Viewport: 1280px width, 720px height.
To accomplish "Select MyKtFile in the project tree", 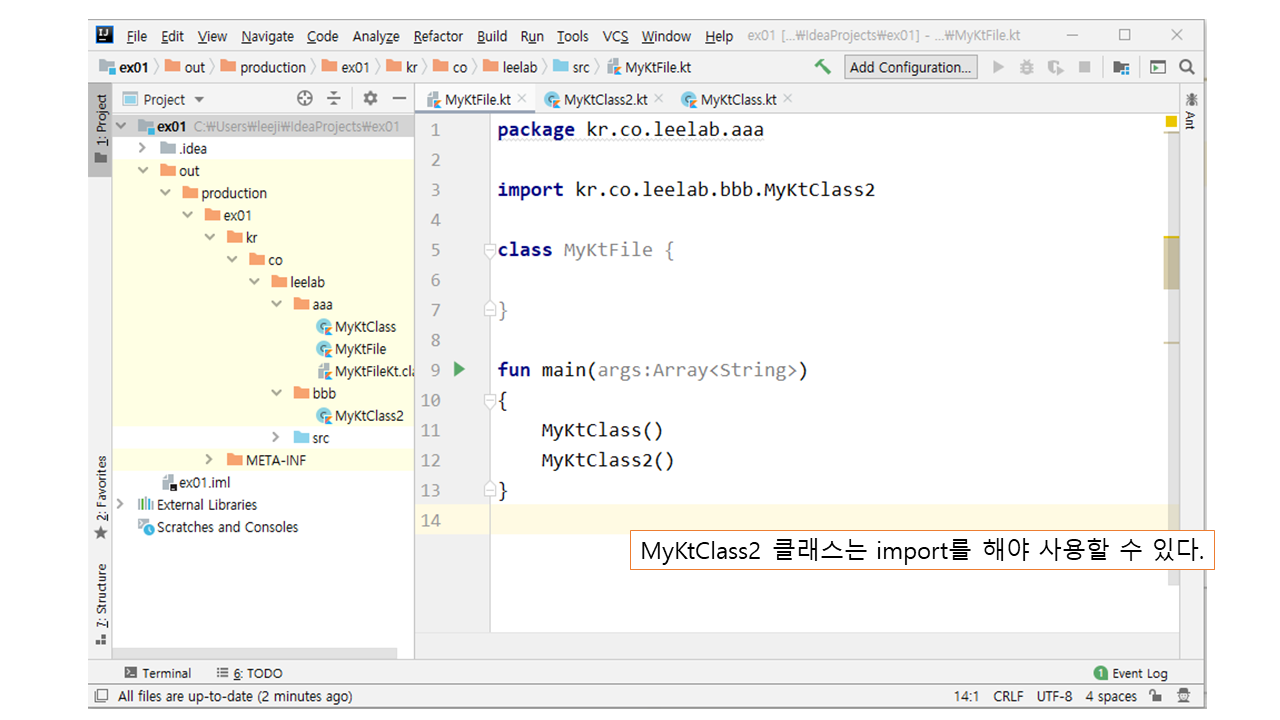I will click(360, 349).
